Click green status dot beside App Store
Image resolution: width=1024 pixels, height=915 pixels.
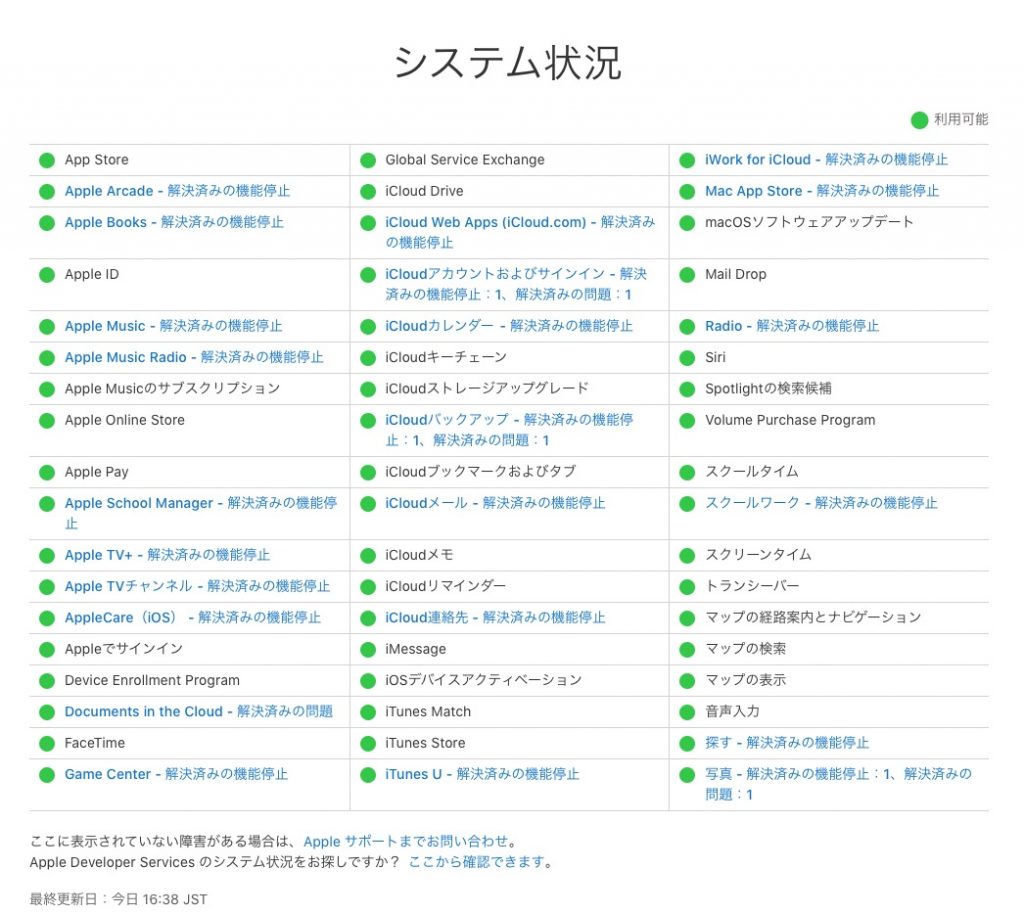coord(46,160)
